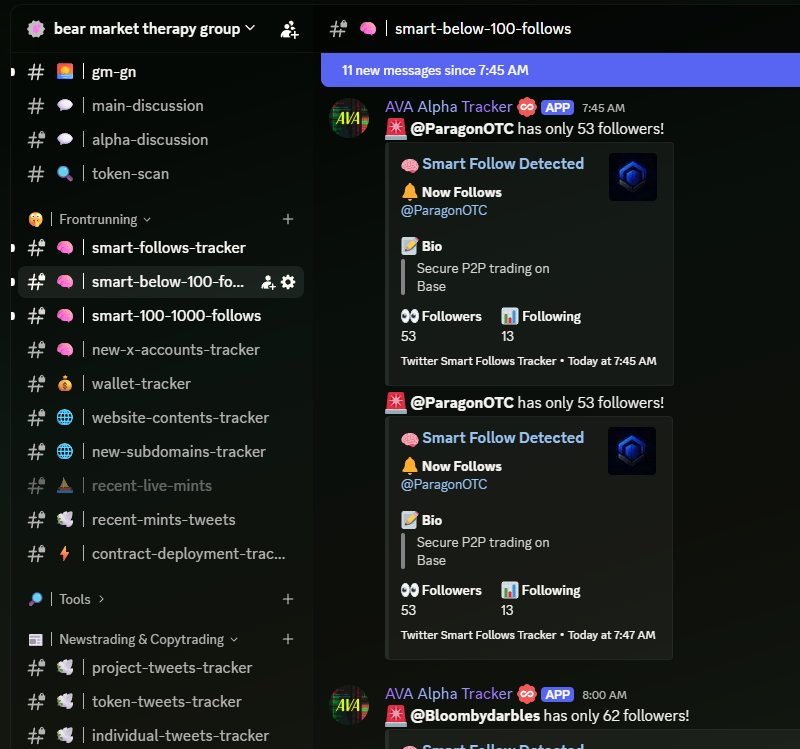Click Smart Follow Detected title in second embed
Viewport: 800px width, 749px height.
pyautogui.click(x=503, y=438)
